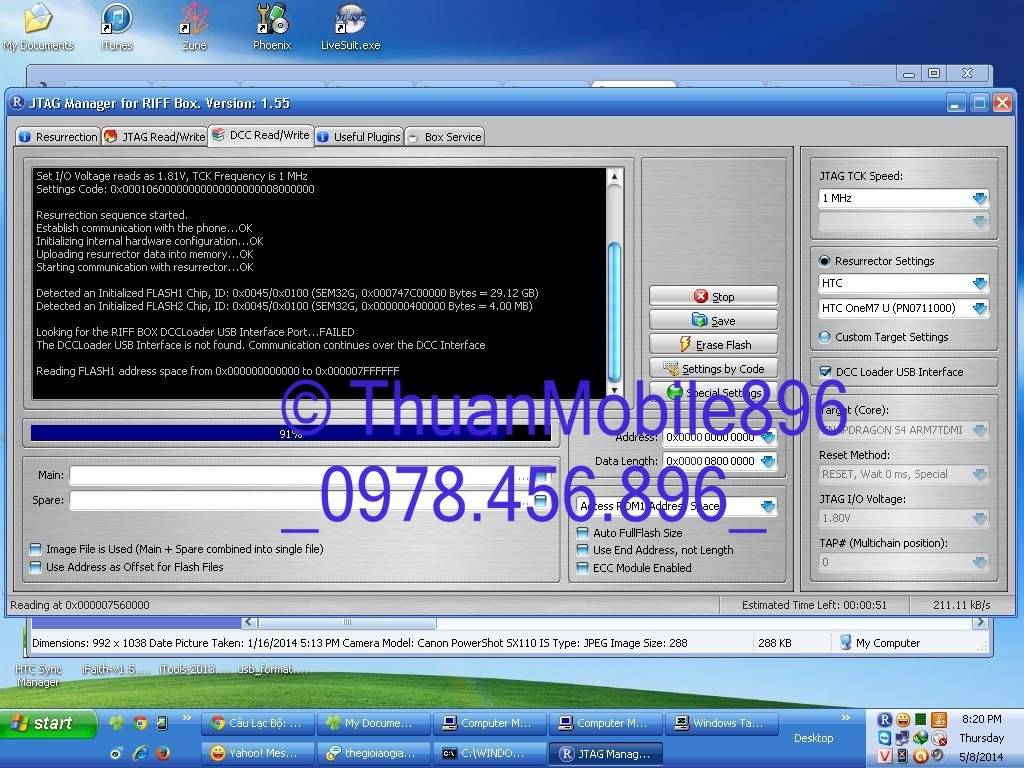This screenshot has width=1024, height=768.
Task: Uncheck DCC Loader USB Interface
Action: pos(825,372)
